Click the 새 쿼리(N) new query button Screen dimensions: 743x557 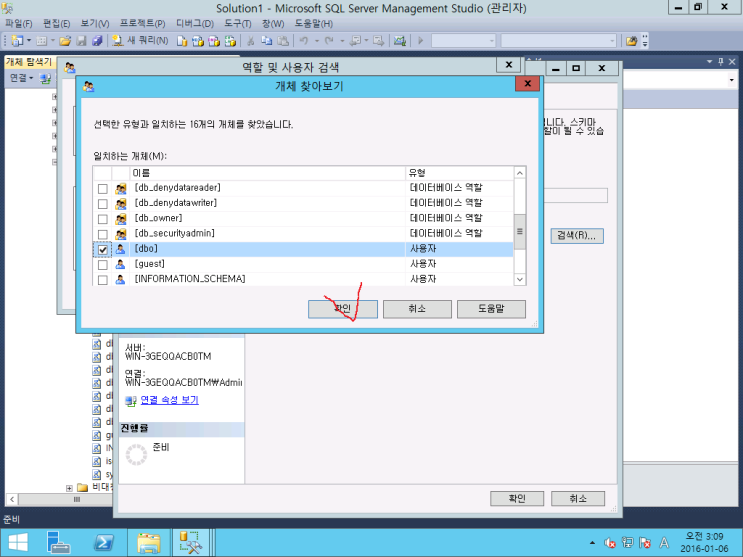click(140, 41)
